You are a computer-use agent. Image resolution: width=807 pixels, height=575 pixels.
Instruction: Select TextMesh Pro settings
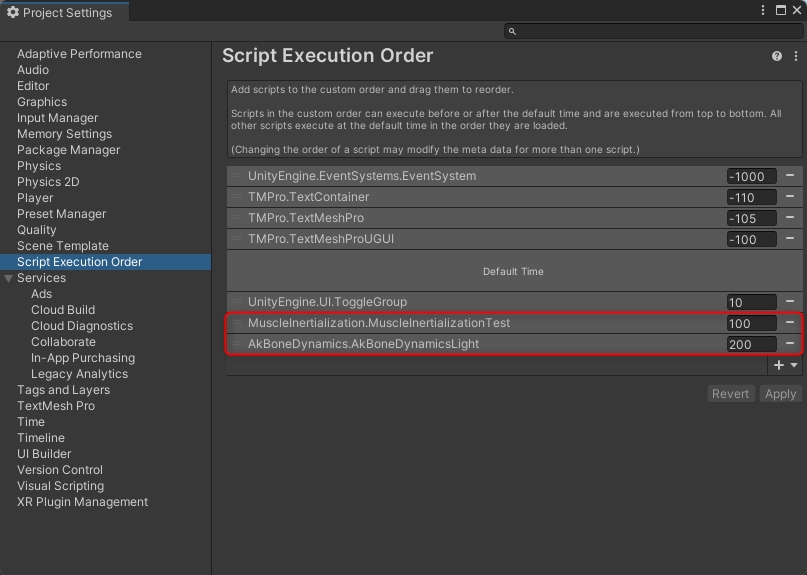pos(56,406)
